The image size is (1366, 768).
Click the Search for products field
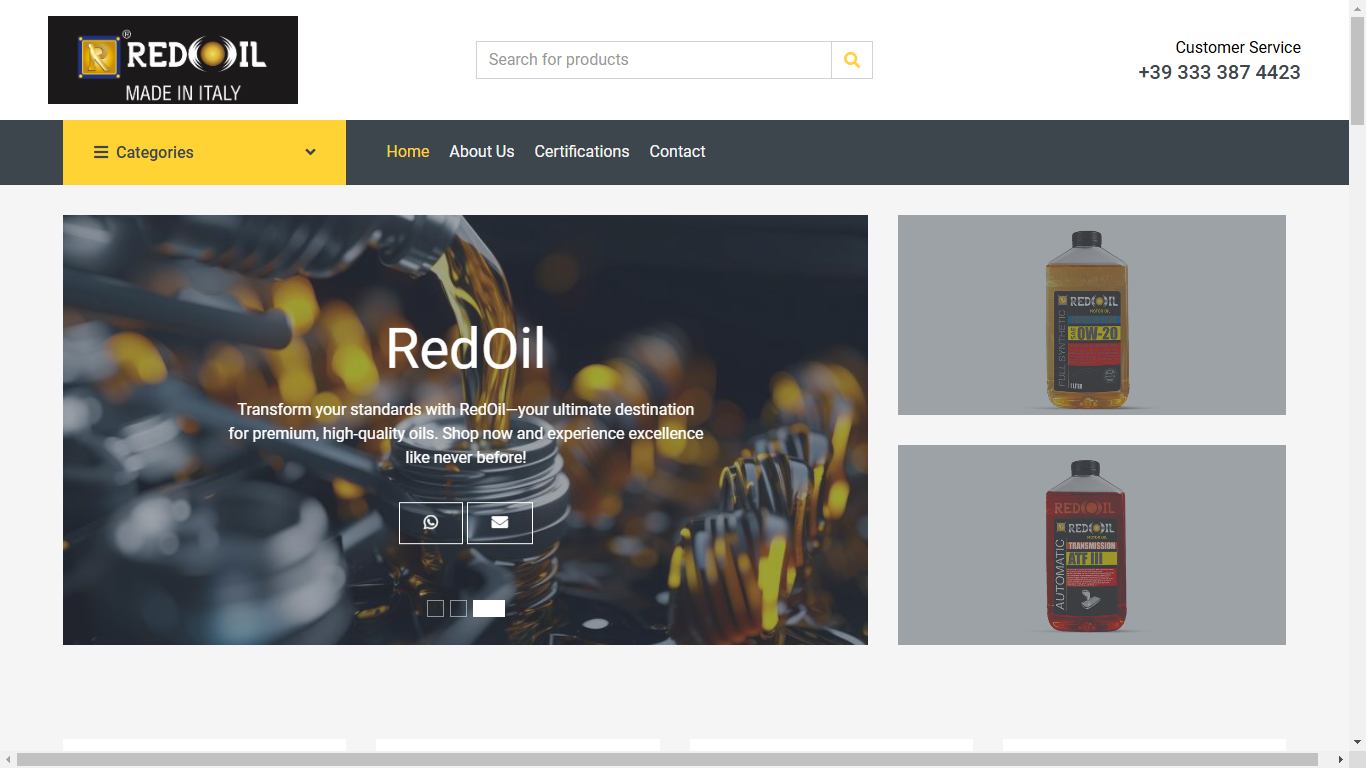coord(654,60)
